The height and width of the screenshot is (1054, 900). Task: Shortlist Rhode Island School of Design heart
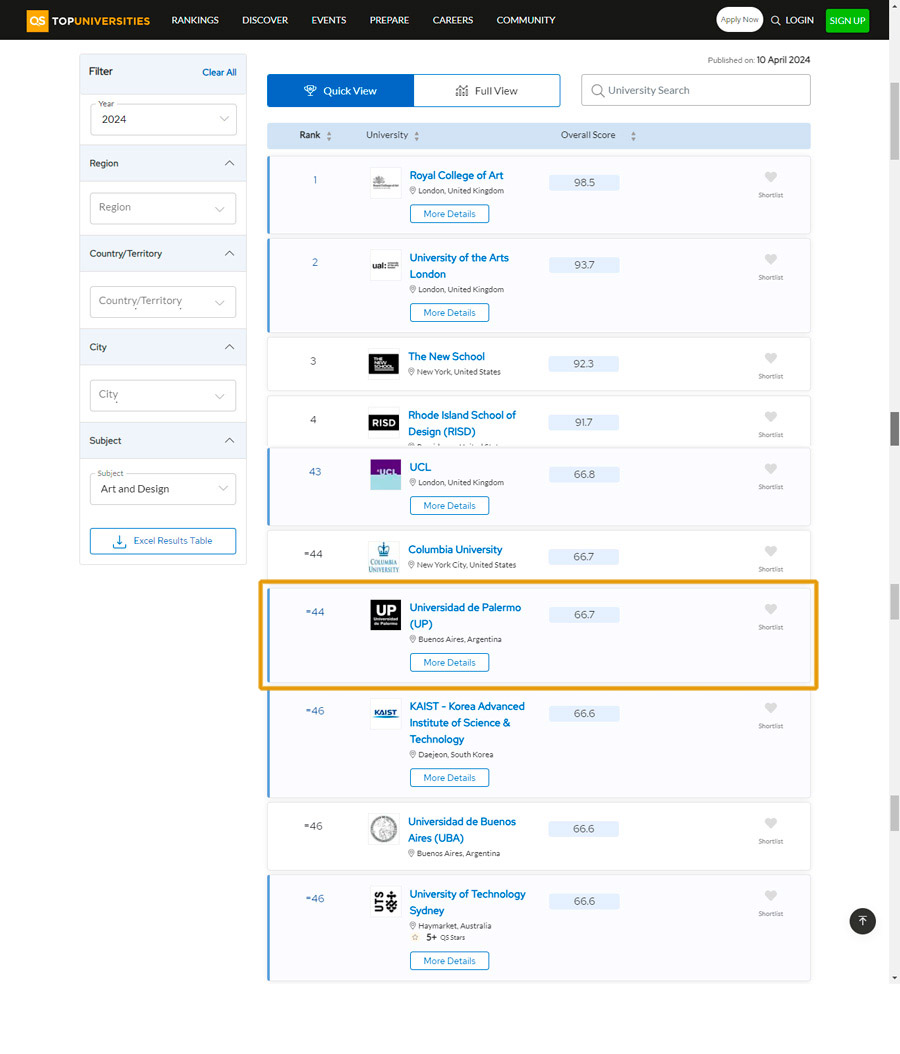pos(771,417)
